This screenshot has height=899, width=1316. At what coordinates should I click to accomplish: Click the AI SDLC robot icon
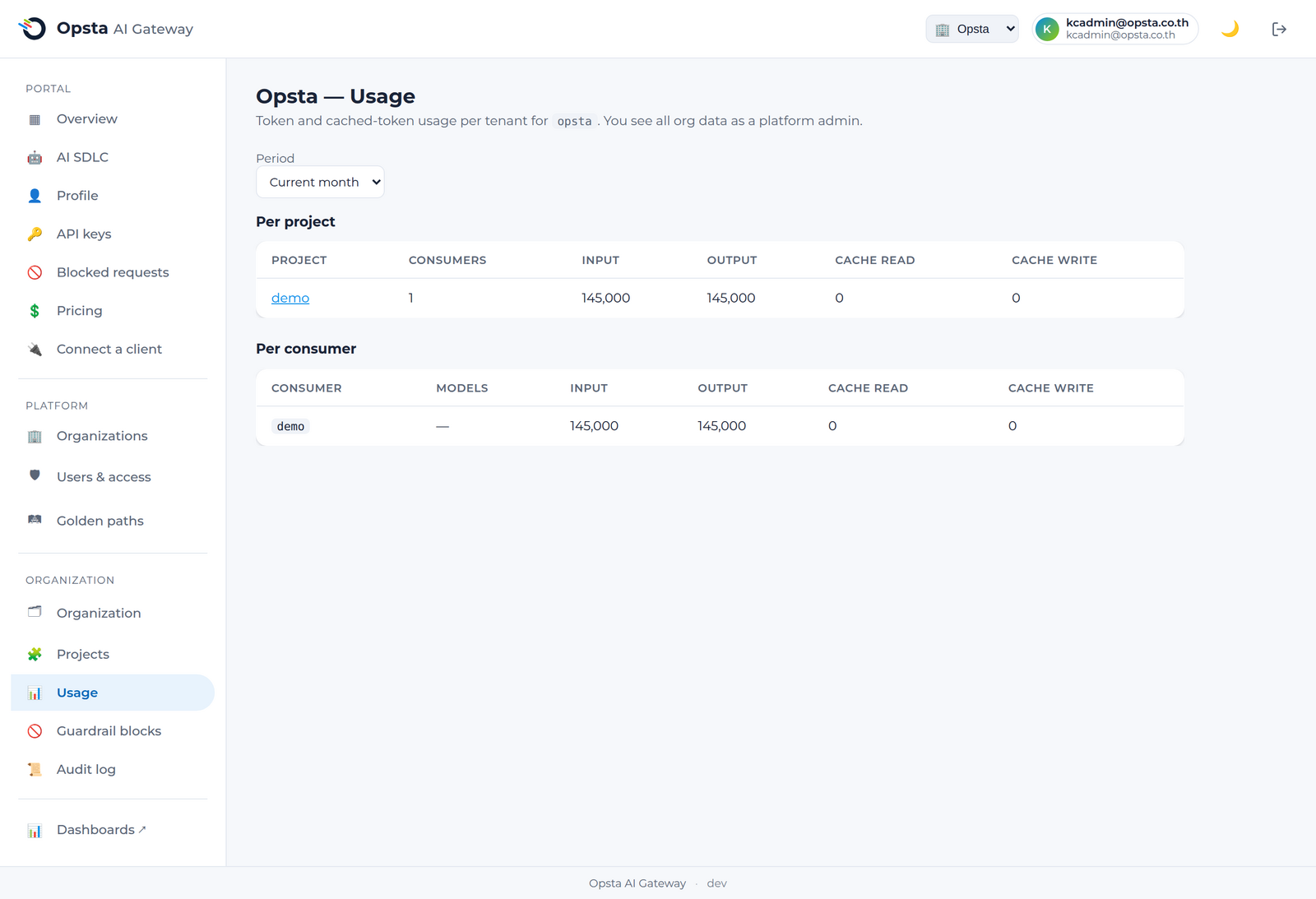coord(35,158)
